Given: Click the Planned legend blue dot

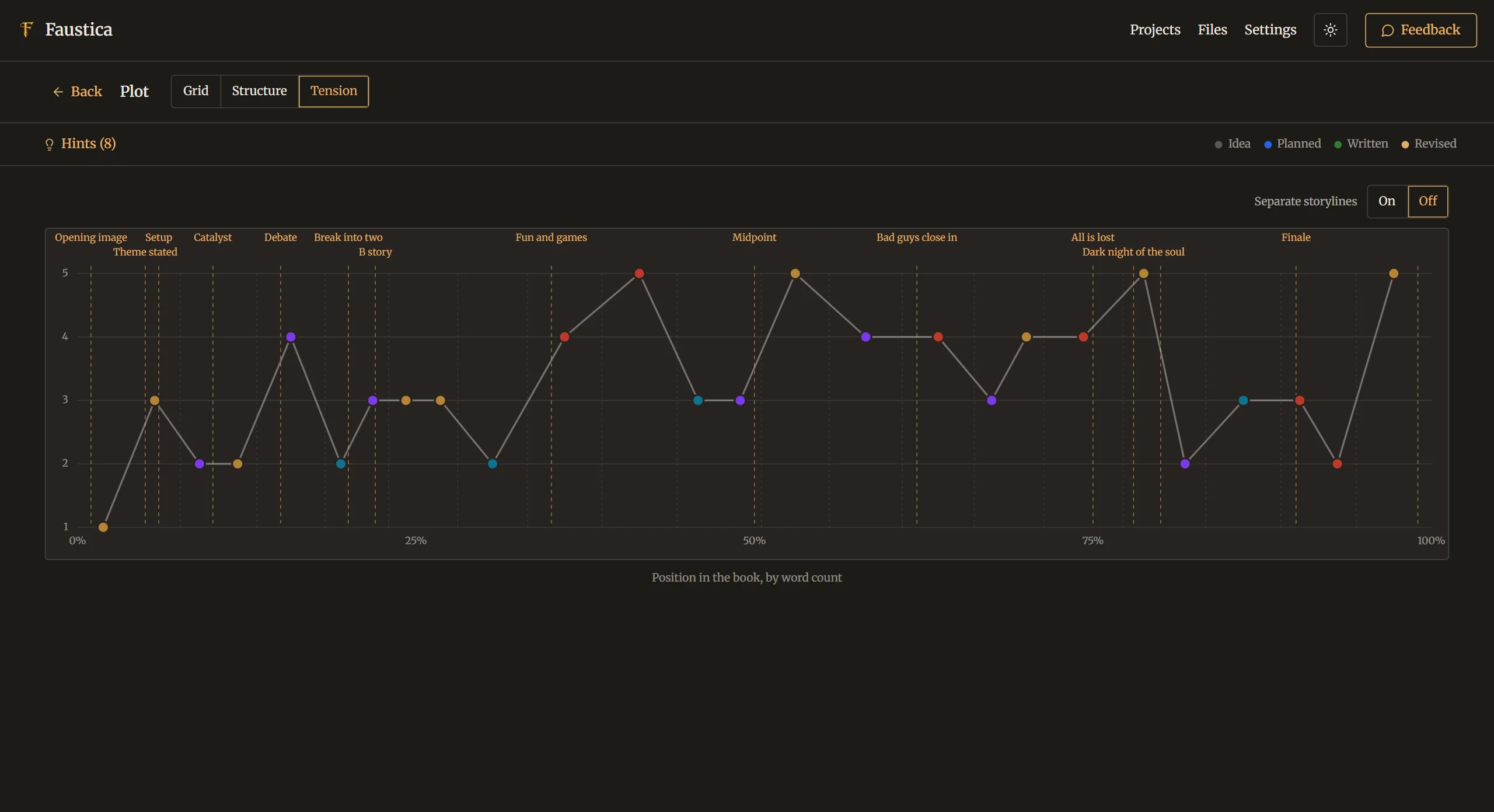Looking at the screenshot, I should click(1268, 145).
